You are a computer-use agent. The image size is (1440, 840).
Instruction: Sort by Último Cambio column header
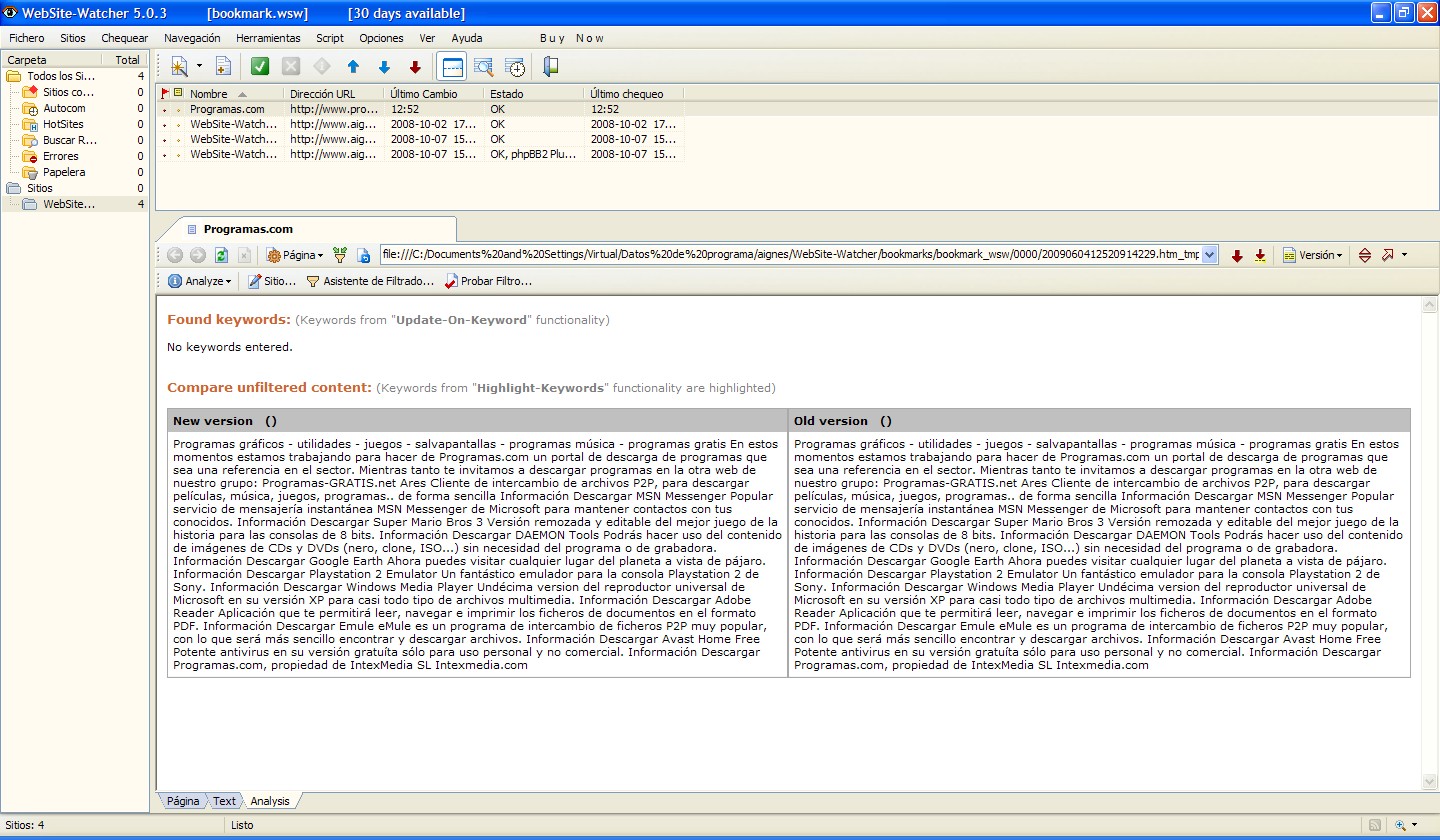[435, 94]
